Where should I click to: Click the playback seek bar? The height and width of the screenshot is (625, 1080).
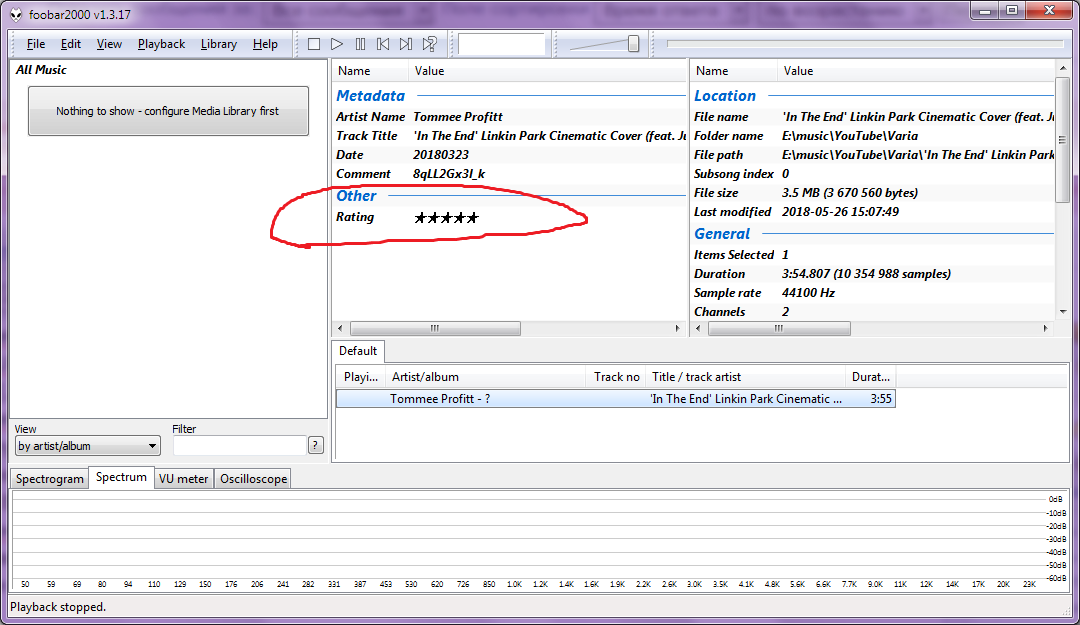(865, 43)
